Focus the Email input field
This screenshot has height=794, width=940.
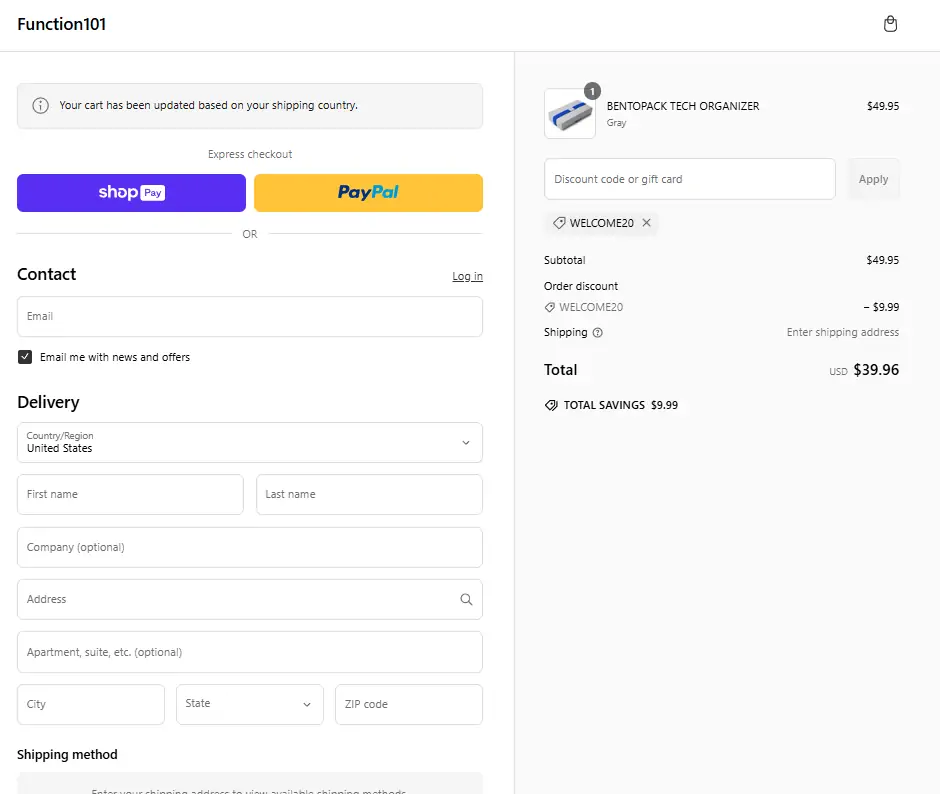pyautogui.click(x=250, y=316)
